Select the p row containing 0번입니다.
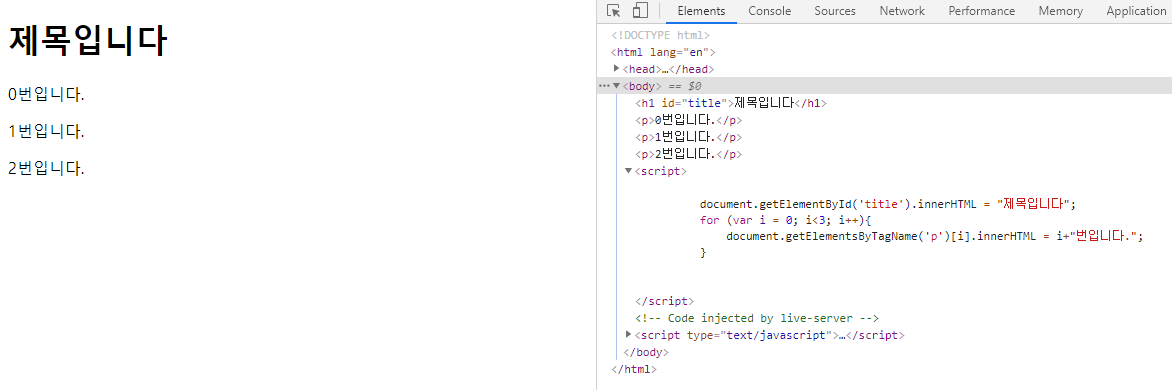Viewport: 1172px width, 390px height. click(x=688, y=120)
